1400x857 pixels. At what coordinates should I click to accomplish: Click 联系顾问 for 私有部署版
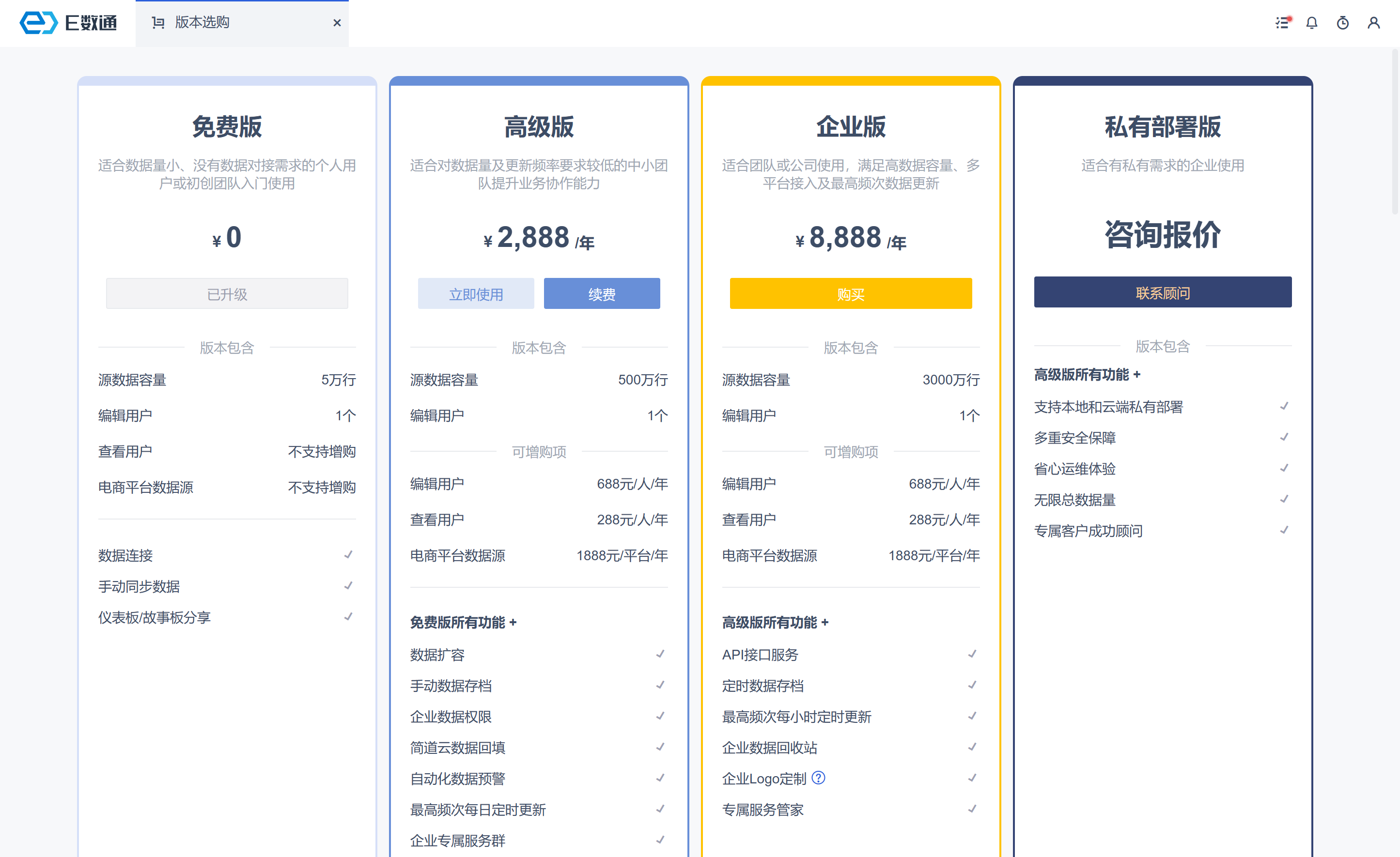pyautogui.click(x=1163, y=292)
